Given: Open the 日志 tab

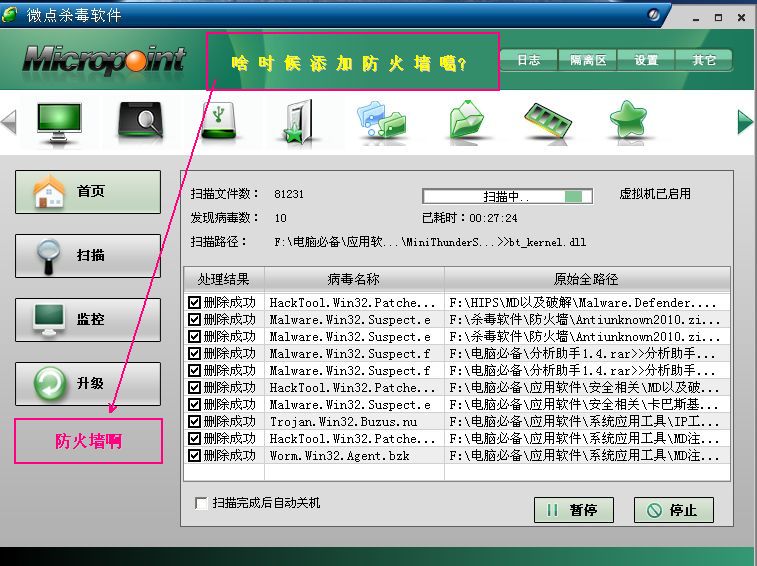Looking at the screenshot, I should pyautogui.click(x=528, y=61).
